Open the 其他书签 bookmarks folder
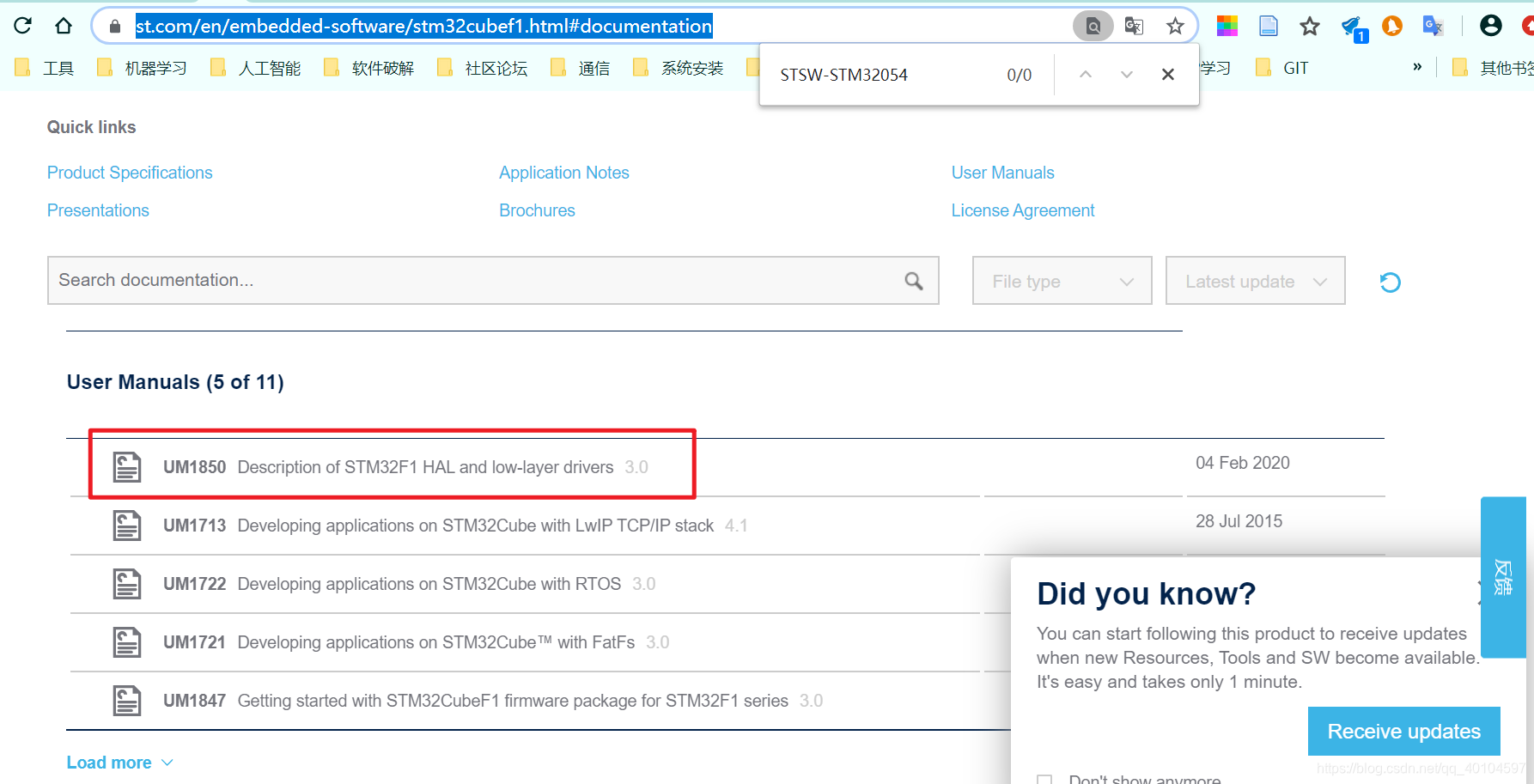The width and height of the screenshot is (1534, 784). point(1492,68)
